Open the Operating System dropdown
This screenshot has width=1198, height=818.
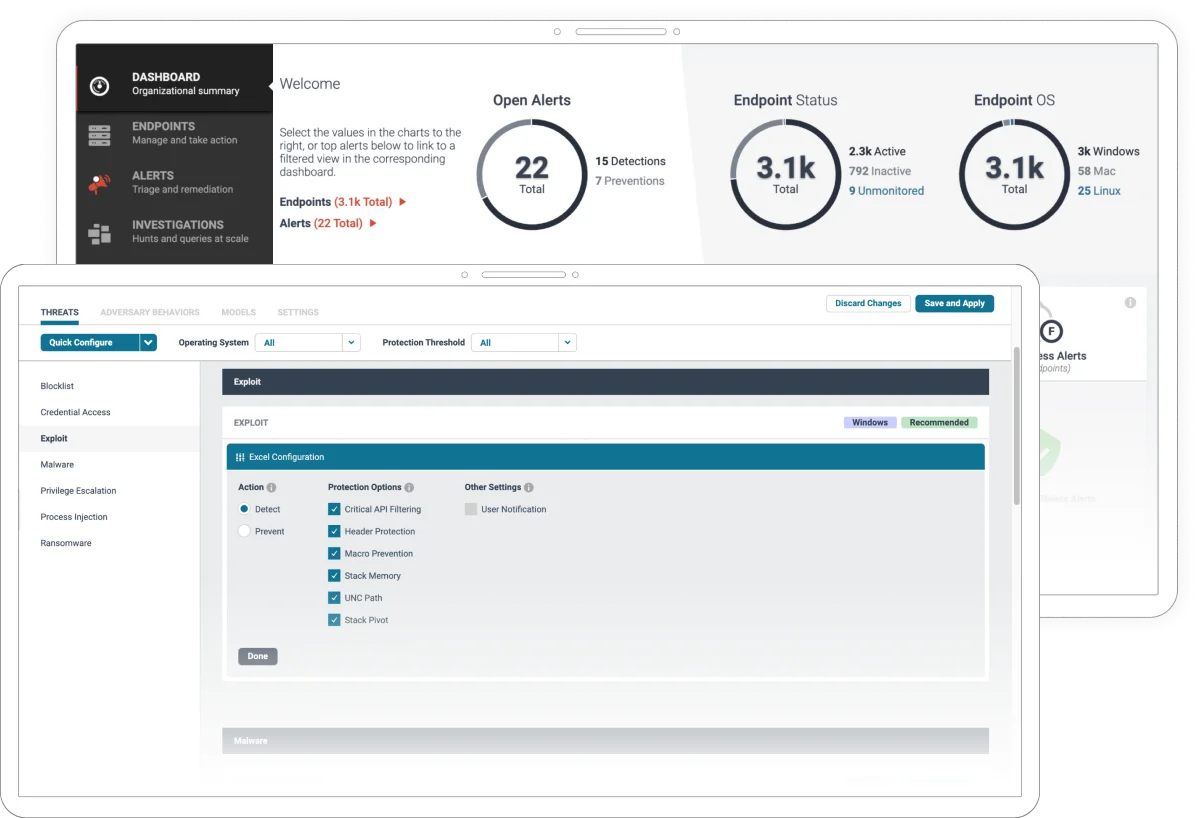tap(307, 342)
